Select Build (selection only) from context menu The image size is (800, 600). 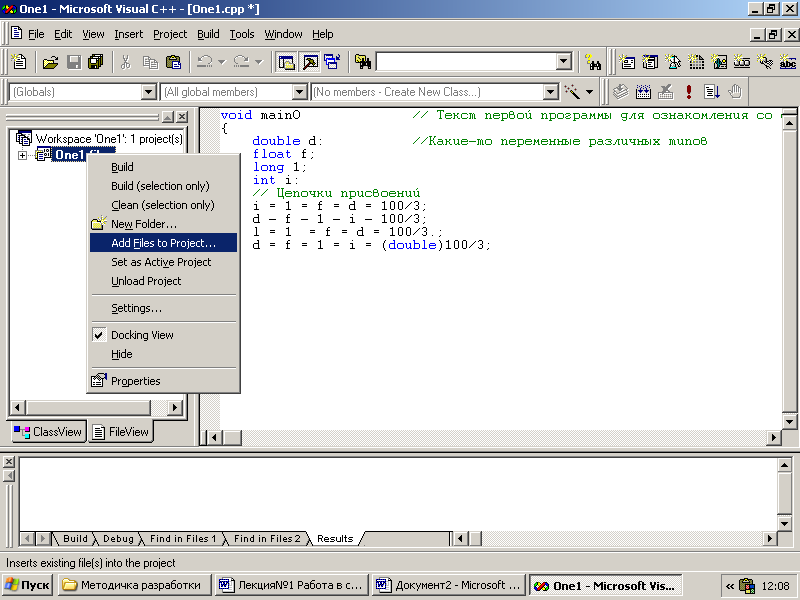tap(163, 186)
